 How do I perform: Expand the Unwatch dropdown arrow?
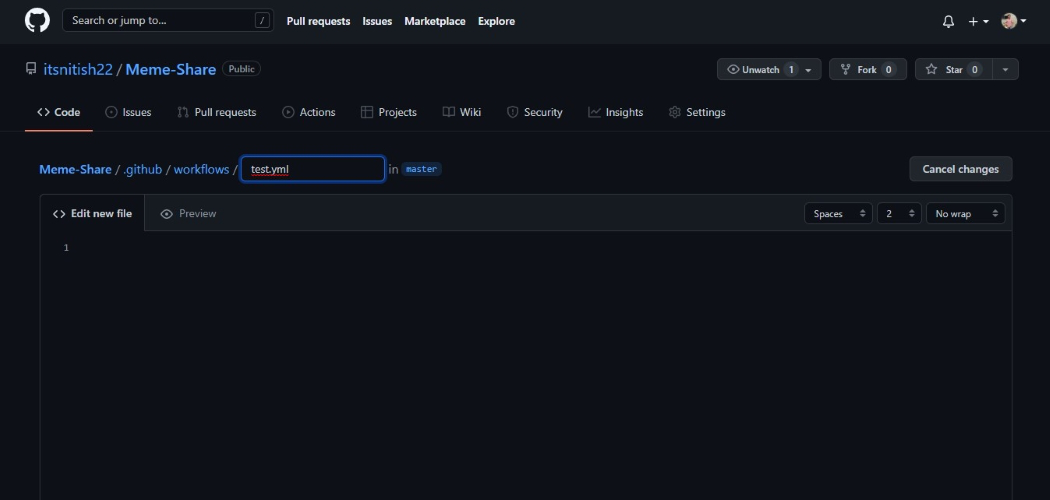tap(808, 70)
